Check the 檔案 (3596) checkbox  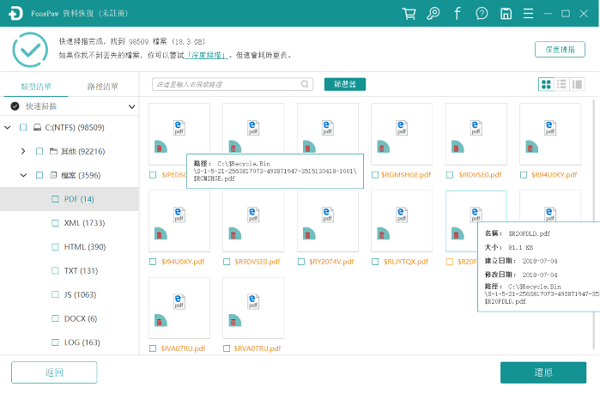[39, 175]
